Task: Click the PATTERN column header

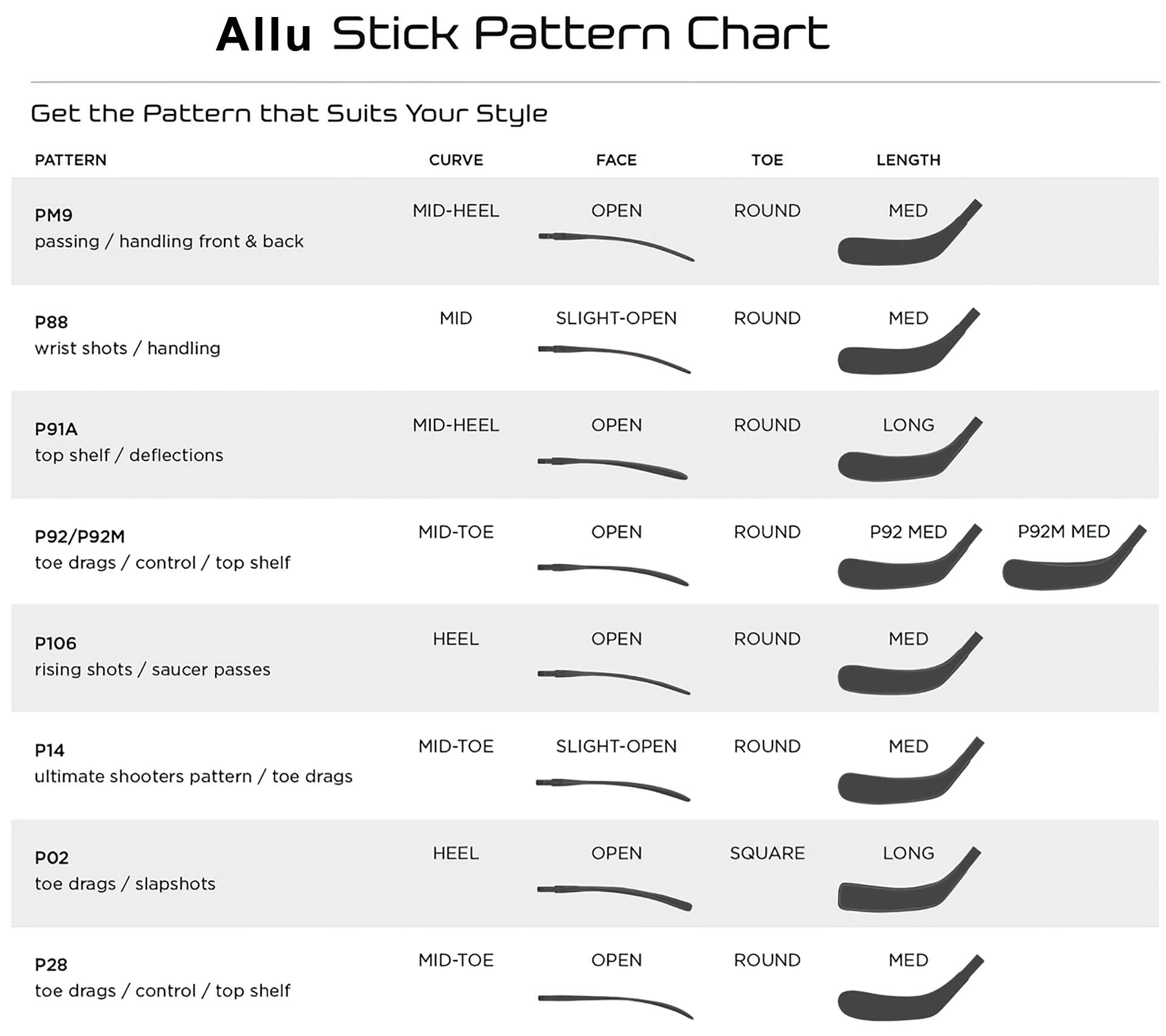Action: 70,160
